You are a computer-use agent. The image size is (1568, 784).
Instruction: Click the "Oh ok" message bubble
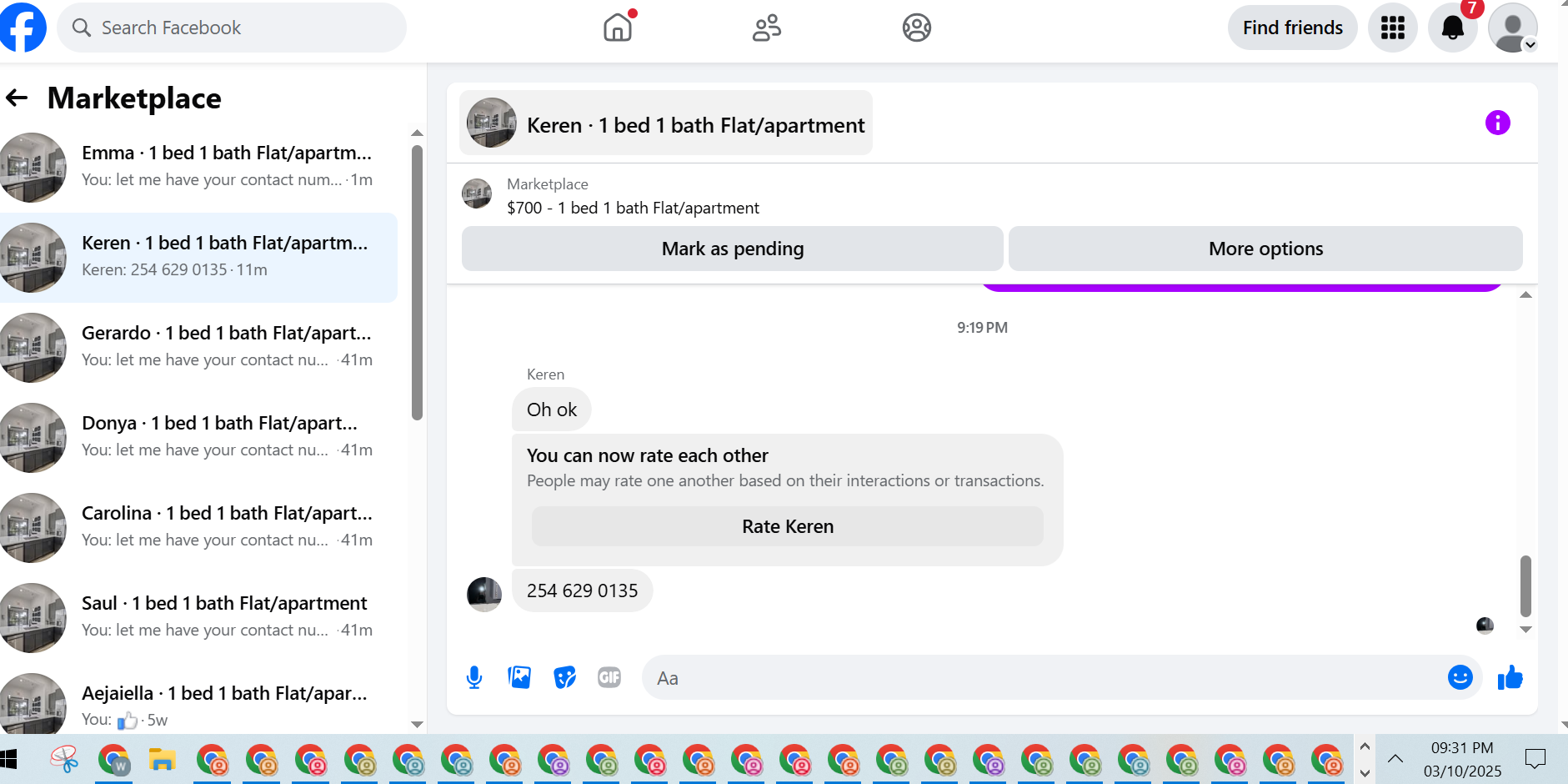(552, 410)
